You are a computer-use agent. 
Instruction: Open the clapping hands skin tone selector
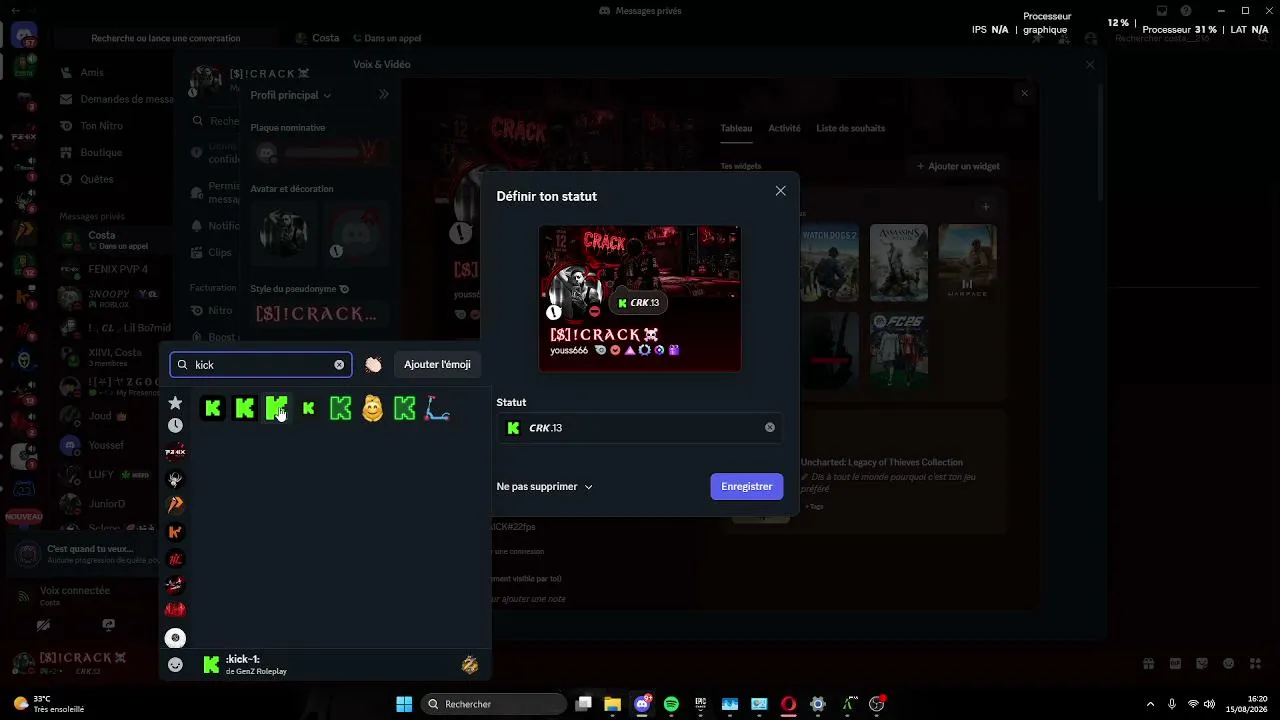pyautogui.click(x=373, y=365)
